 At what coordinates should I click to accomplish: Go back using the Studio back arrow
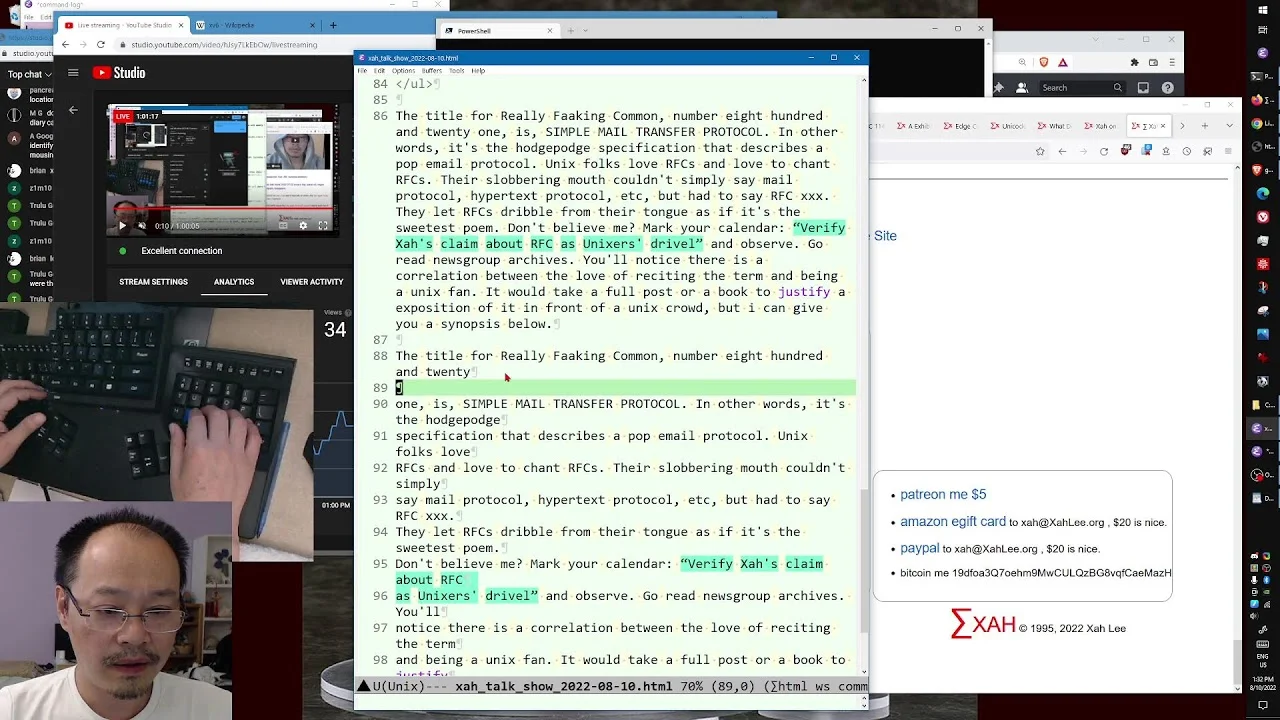click(x=73, y=110)
